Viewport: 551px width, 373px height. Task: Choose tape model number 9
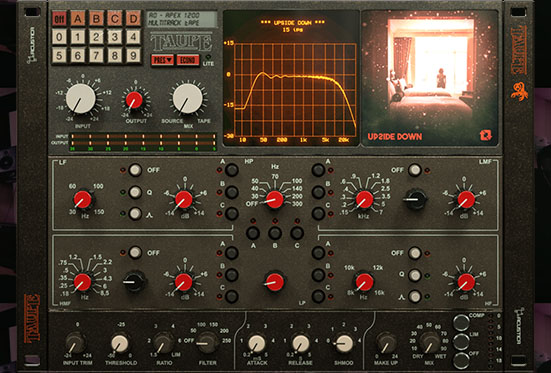point(133,55)
